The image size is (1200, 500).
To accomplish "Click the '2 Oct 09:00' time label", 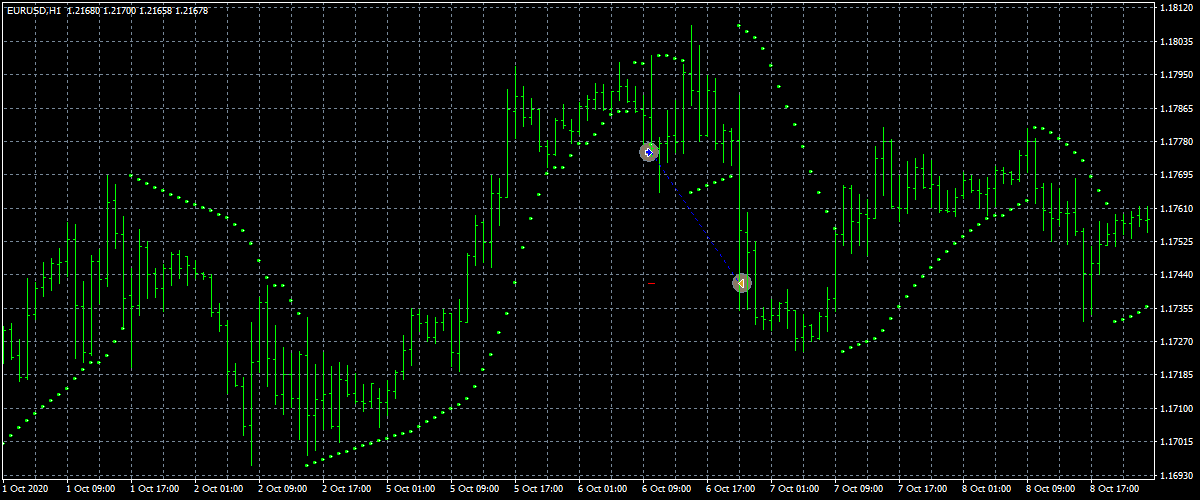I will point(282,490).
